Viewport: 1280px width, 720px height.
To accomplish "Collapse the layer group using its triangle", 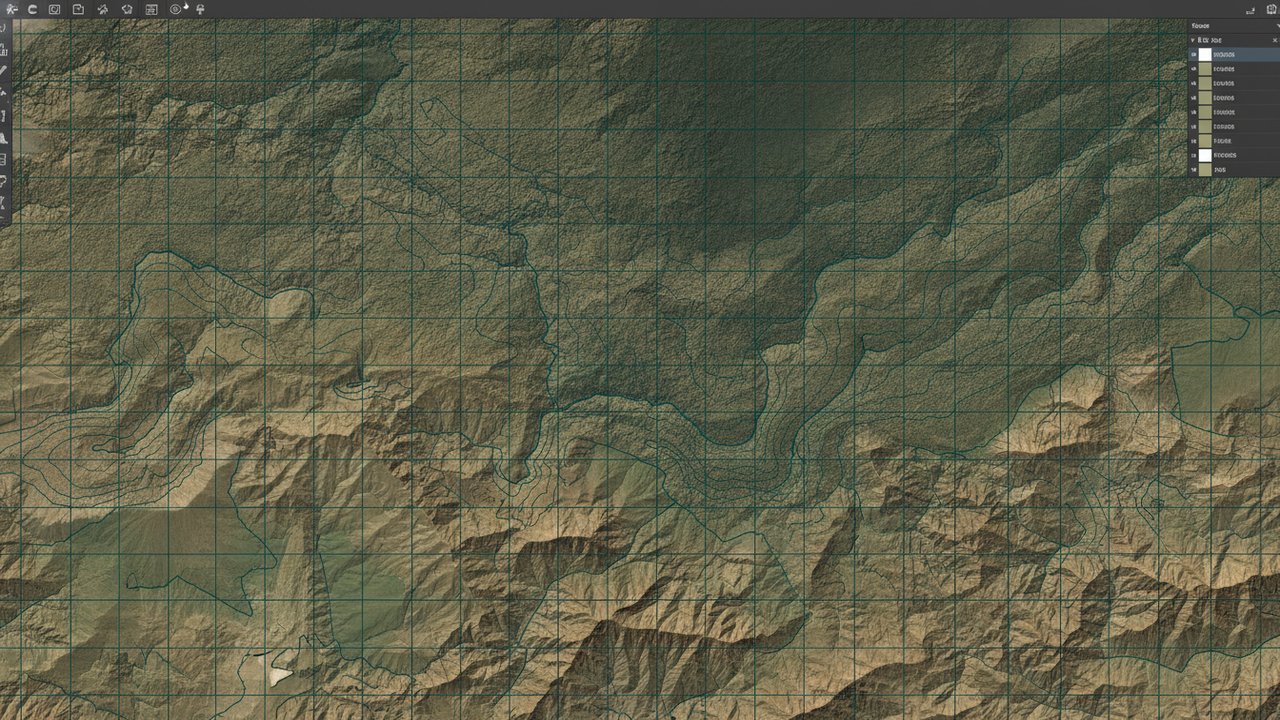I will pyautogui.click(x=1192, y=40).
